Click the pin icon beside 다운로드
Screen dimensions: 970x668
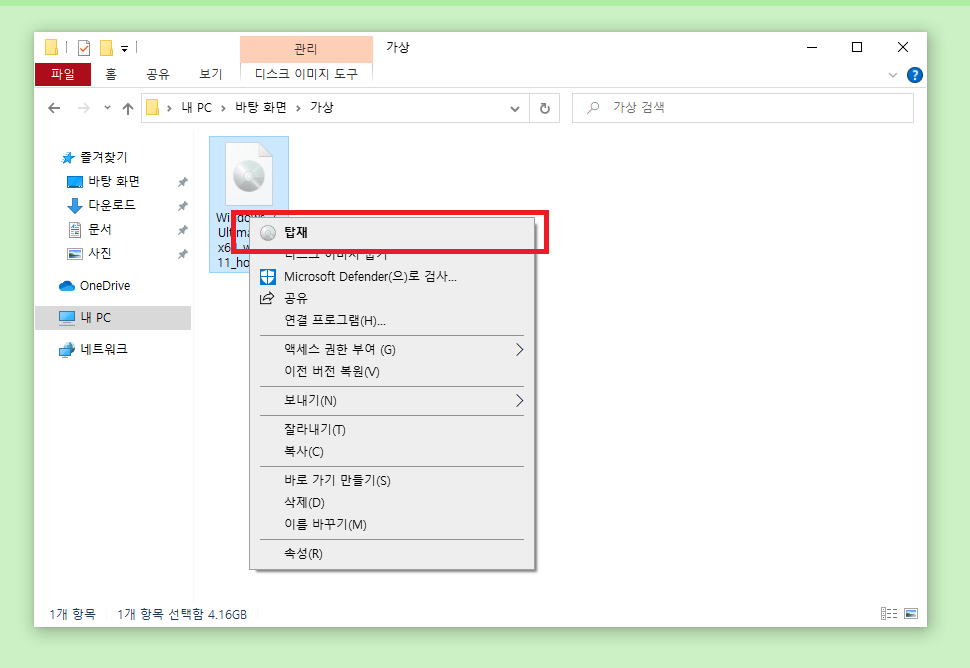[182, 206]
